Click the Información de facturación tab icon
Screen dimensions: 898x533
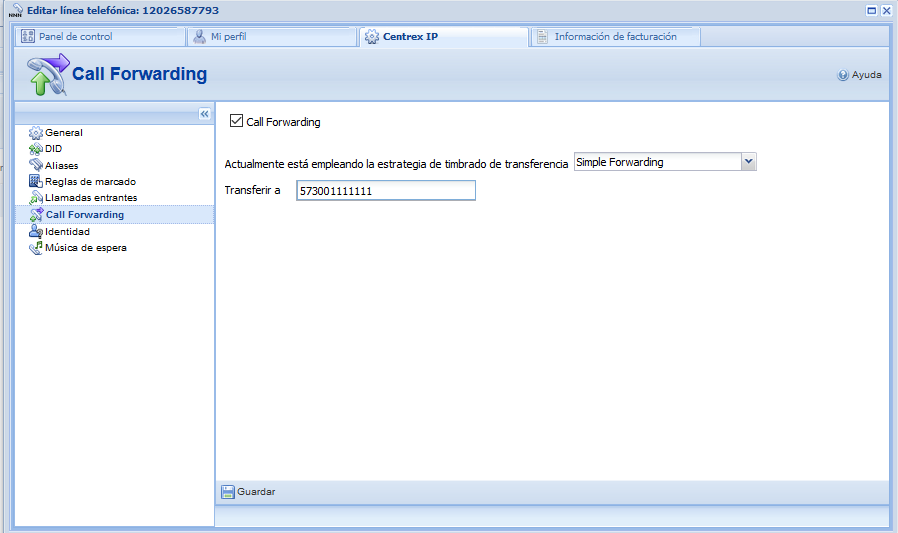coord(542,37)
